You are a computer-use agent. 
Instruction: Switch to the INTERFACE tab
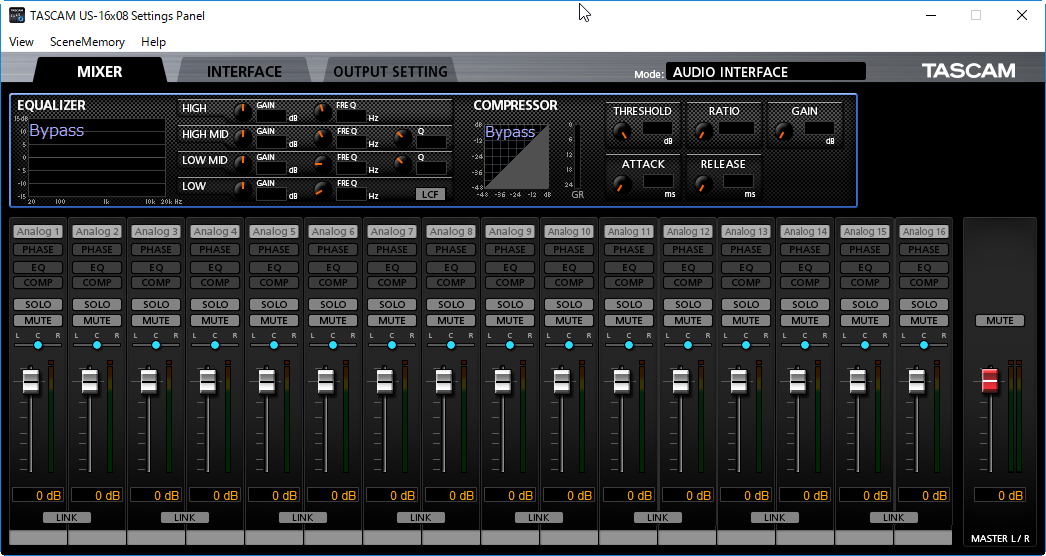pos(244,72)
